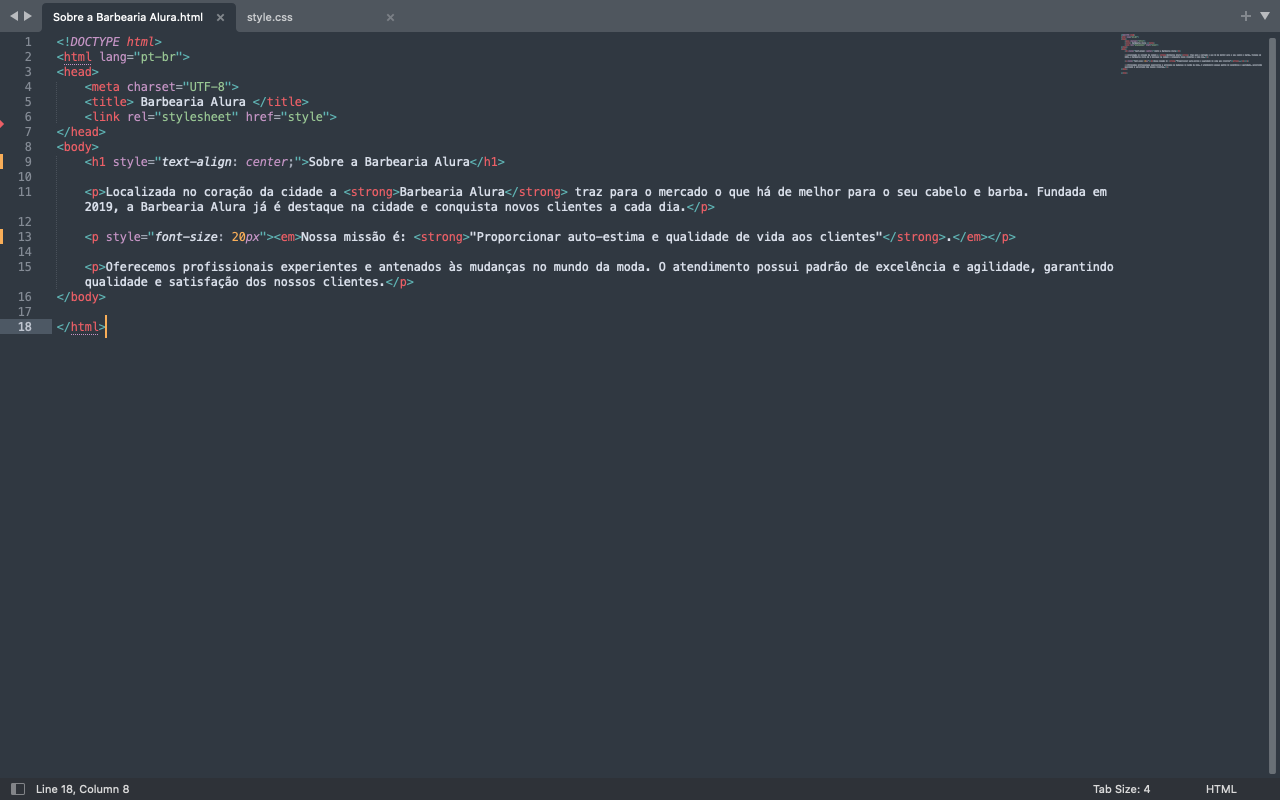
Task: Jump using the minimap code preview
Action: pos(1192,54)
